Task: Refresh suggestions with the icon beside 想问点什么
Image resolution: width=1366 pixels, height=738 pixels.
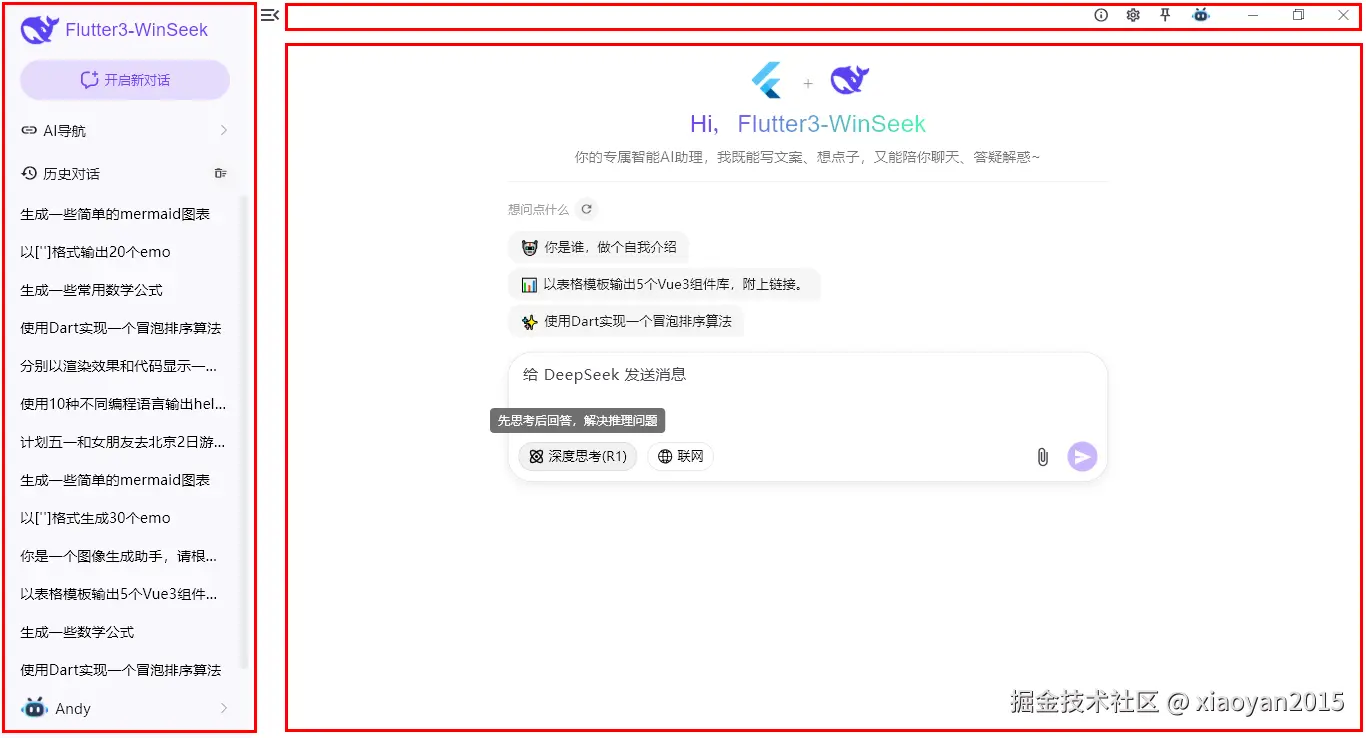Action: (x=587, y=209)
